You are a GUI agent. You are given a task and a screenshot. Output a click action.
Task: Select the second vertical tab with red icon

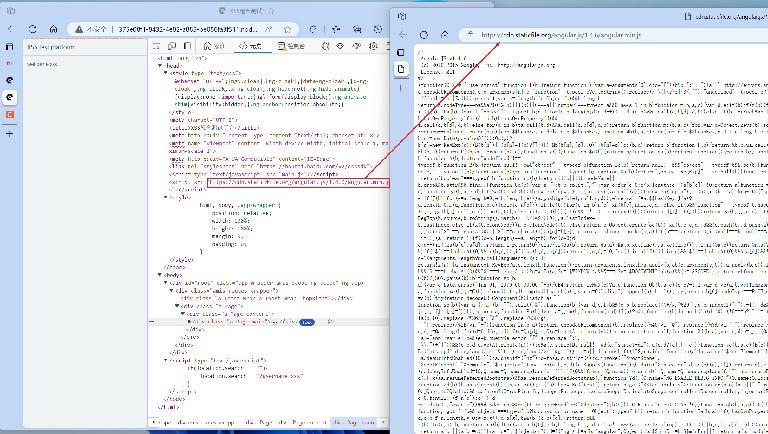(x=9, y=64)
